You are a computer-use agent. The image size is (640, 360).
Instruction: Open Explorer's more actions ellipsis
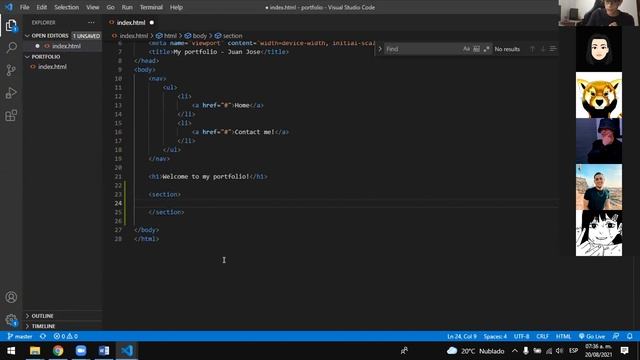(91, 22)
